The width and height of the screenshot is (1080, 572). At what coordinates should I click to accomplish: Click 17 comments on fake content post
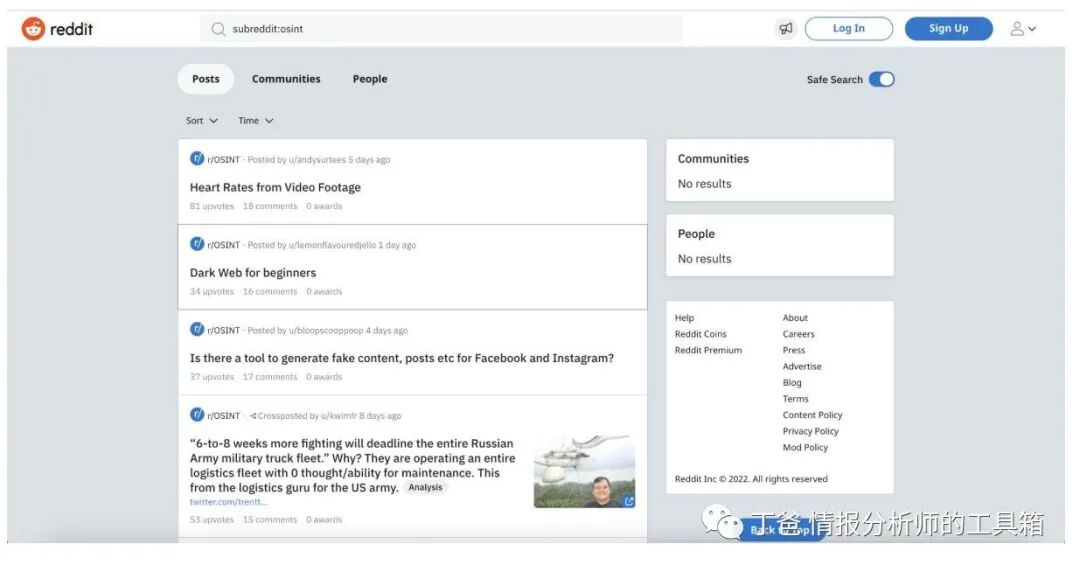tap(270, 377)
